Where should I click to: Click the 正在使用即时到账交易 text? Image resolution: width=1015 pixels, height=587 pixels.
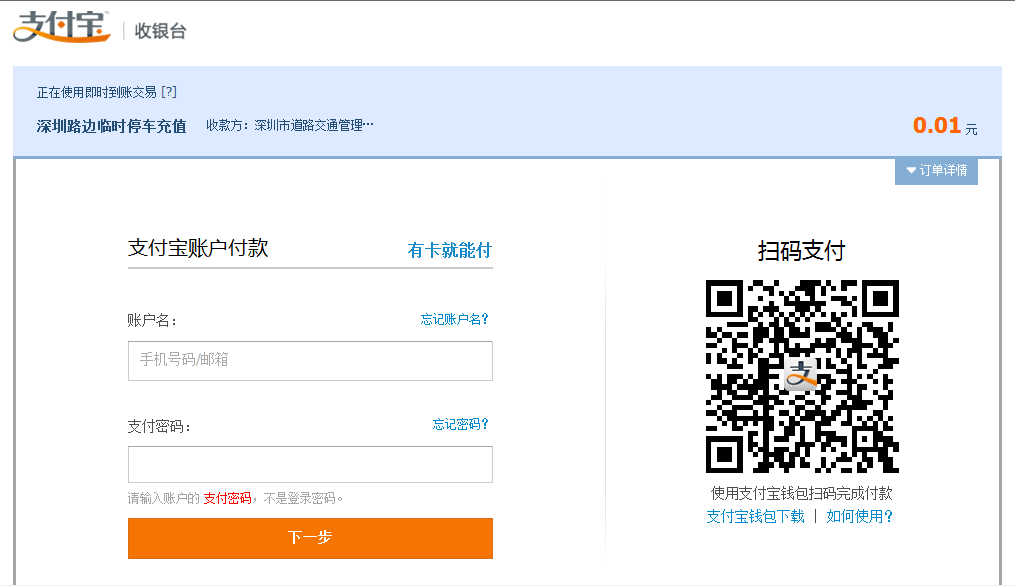point(96,92)
